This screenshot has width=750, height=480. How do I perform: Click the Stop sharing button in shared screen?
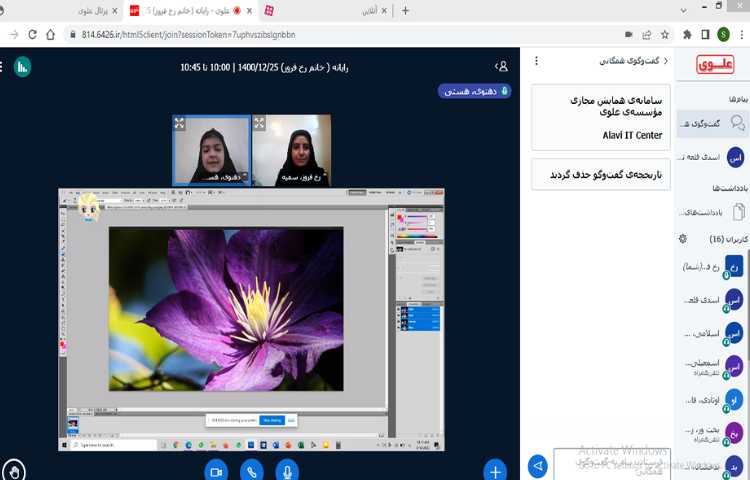[272, 420]
